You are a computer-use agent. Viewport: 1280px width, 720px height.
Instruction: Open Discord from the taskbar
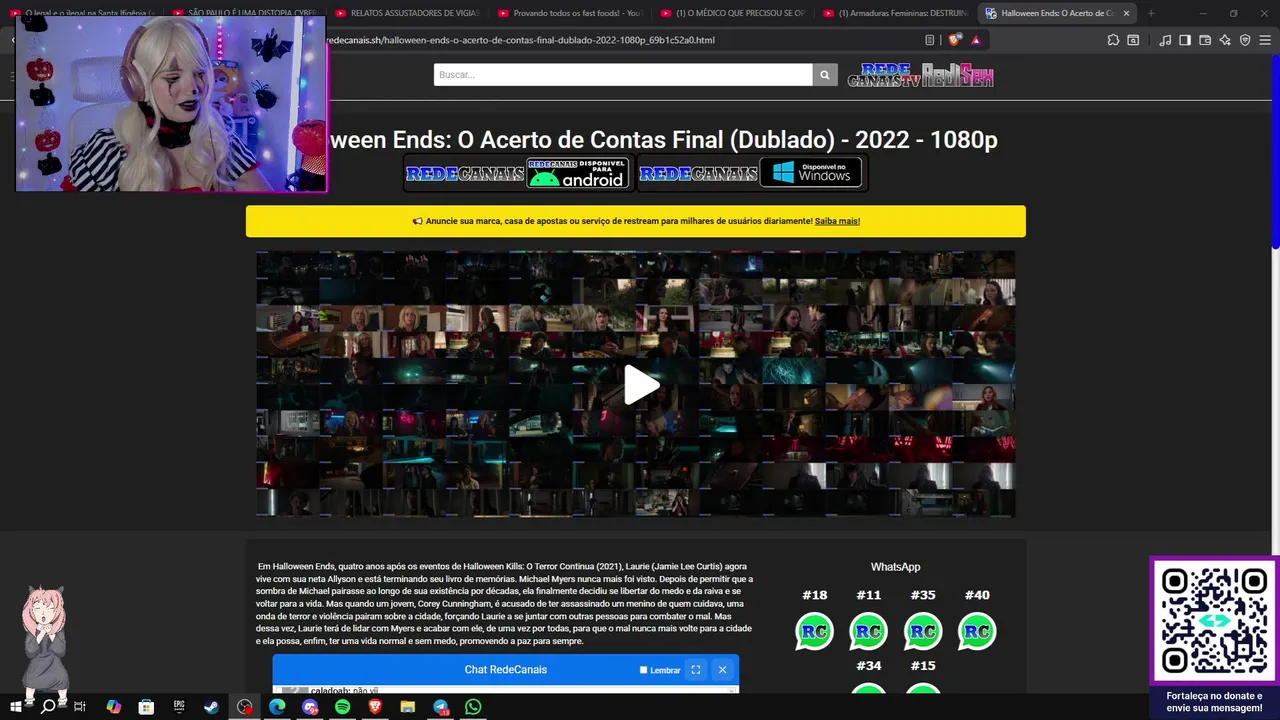click(x=310, y=707)
